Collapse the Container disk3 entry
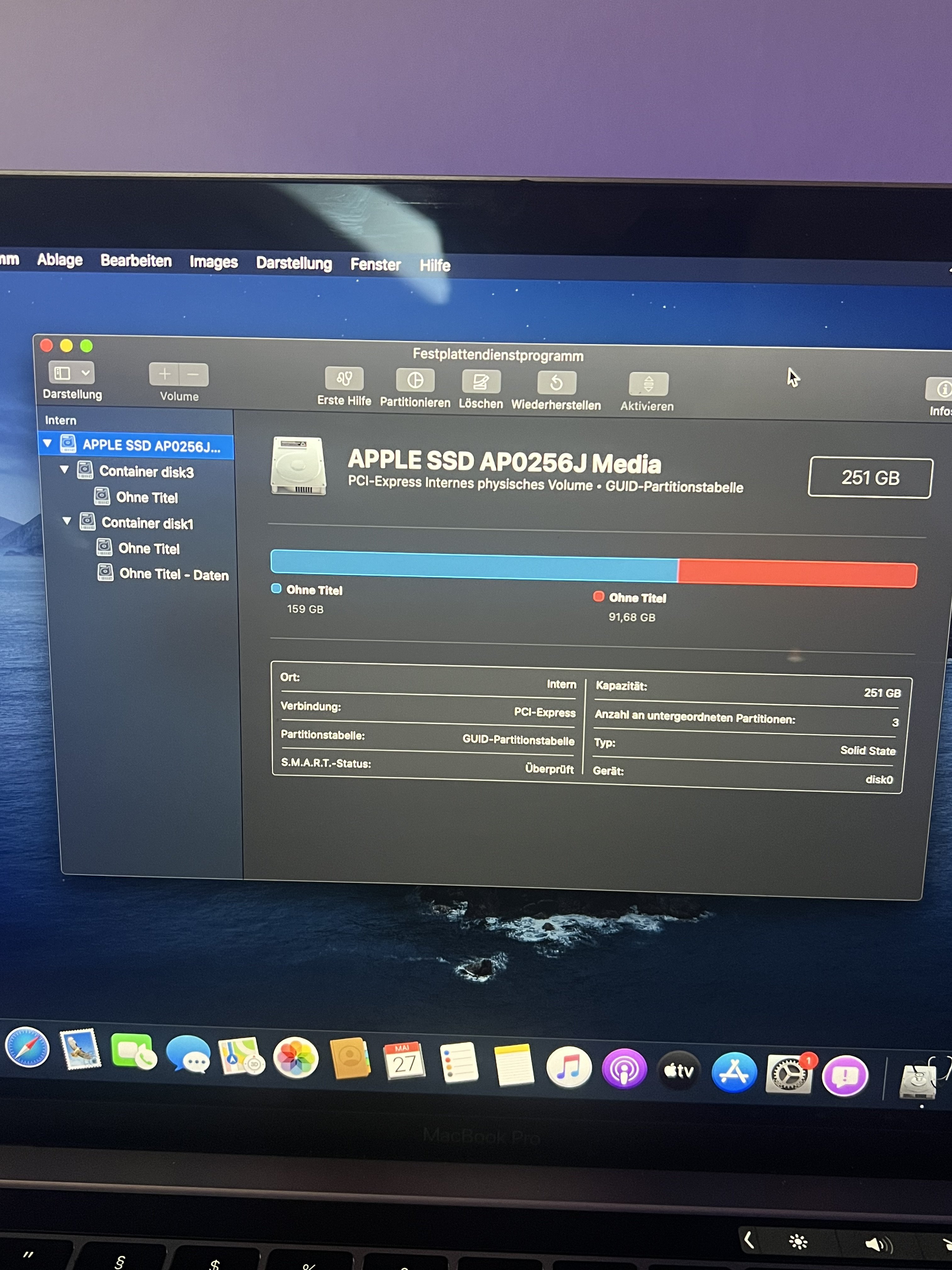Image resolution: width=952 pixels, height=1270 pixels. point(64,470)
